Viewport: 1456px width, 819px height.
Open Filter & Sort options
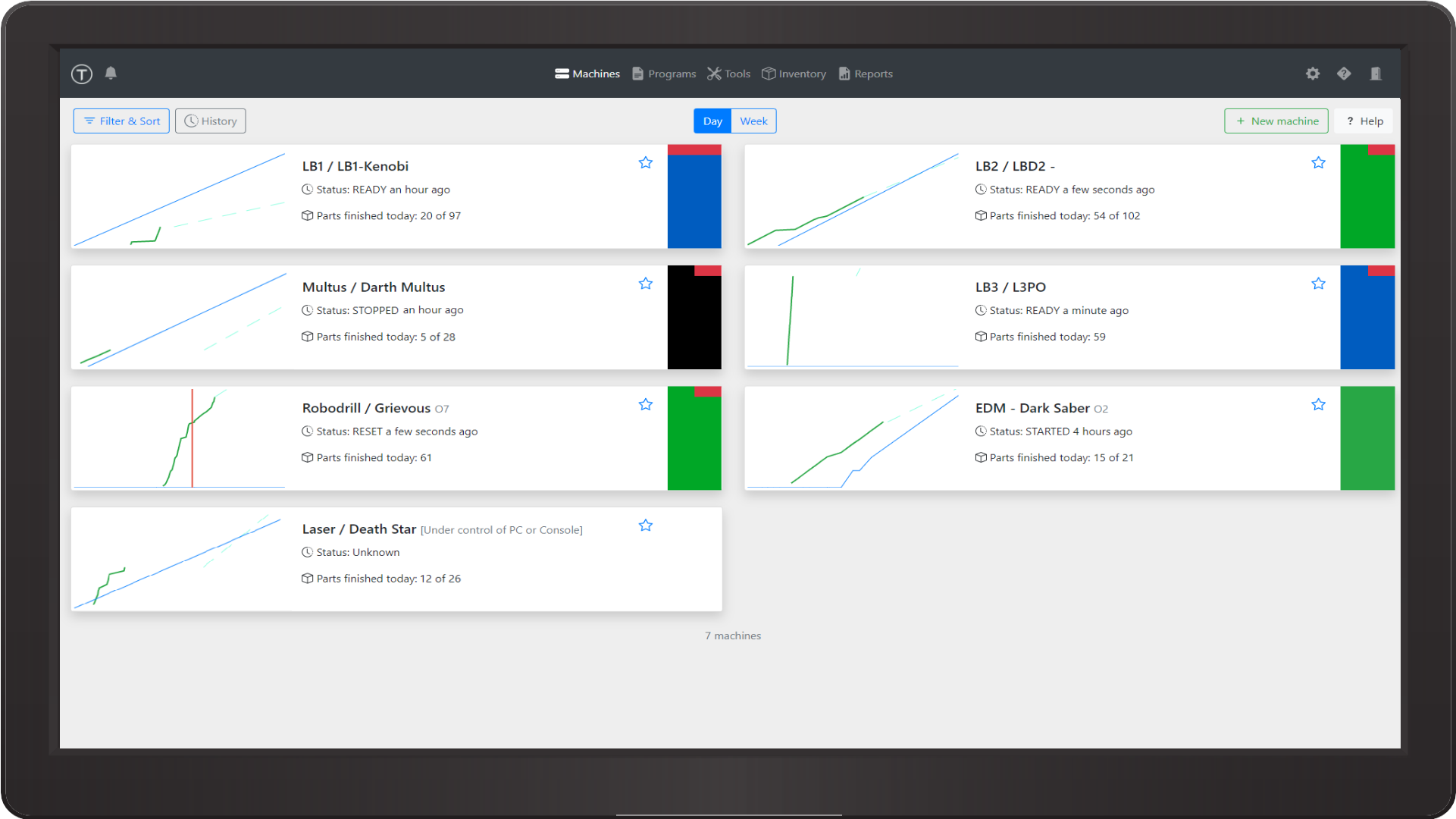click(x=120, y=120)
